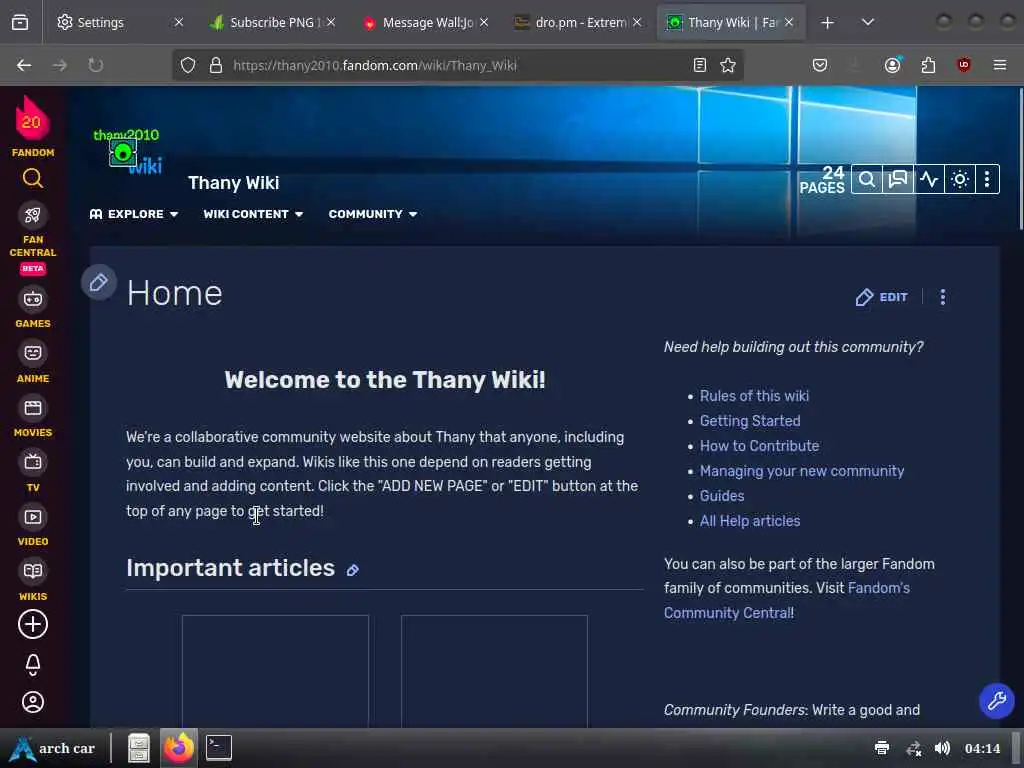Switch to the Message Wall tab

coord(426,22)
